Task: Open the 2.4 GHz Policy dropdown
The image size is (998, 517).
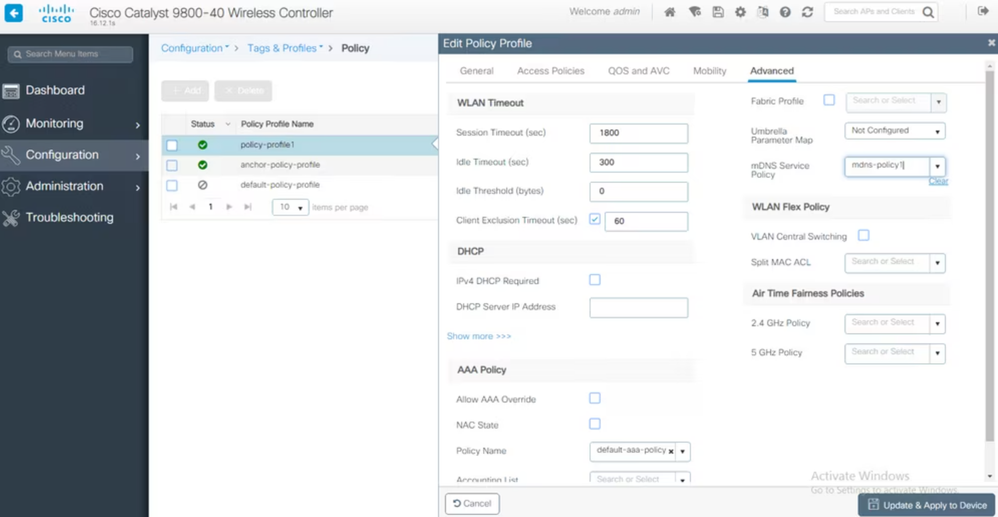Action: point(938,324)
